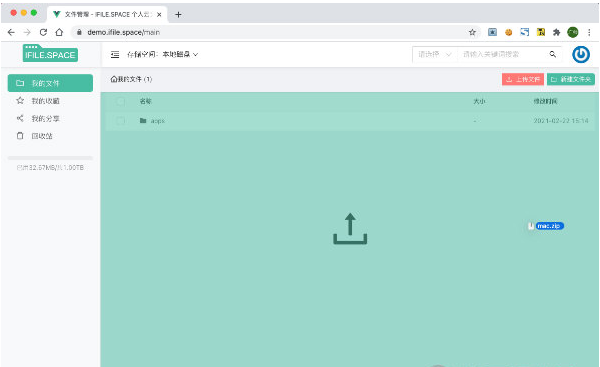Click the dragged mac.zip file label
Image resolution: width=600 pixels, height=367 pixels.
(549, 226)
